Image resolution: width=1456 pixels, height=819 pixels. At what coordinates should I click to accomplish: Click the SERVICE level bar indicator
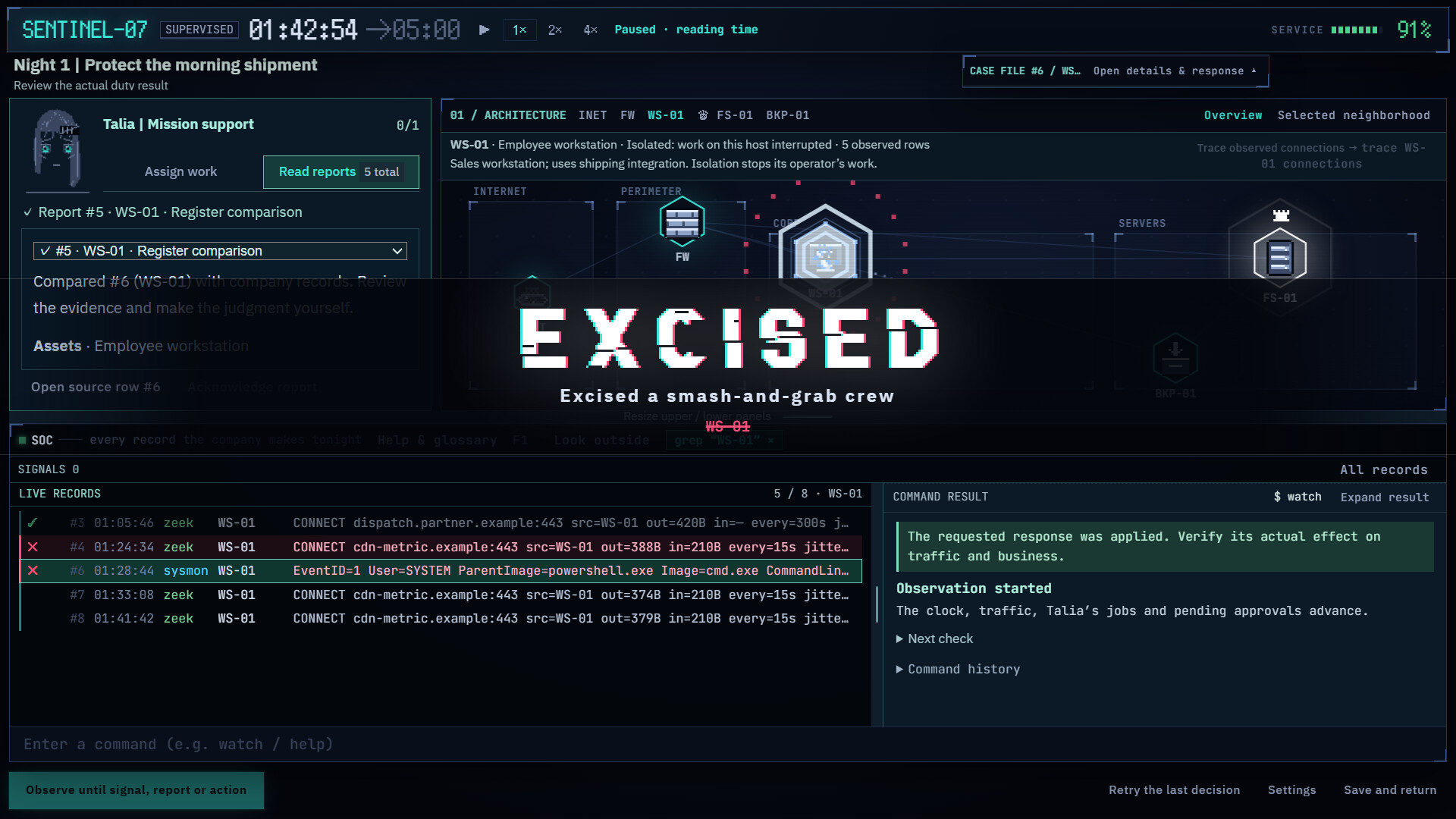point(1355,30)
